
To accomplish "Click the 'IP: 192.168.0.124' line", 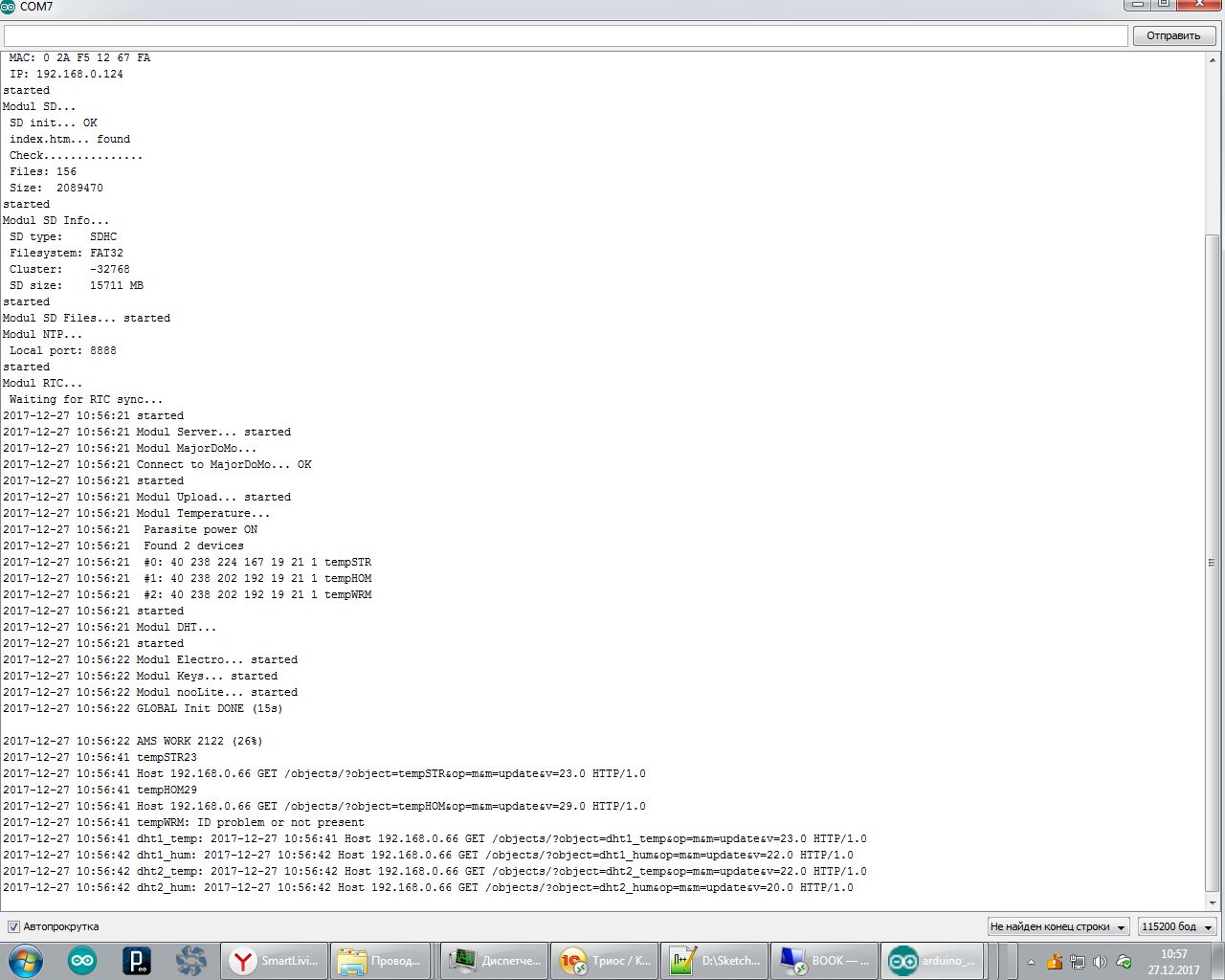I will coord(66,74).
